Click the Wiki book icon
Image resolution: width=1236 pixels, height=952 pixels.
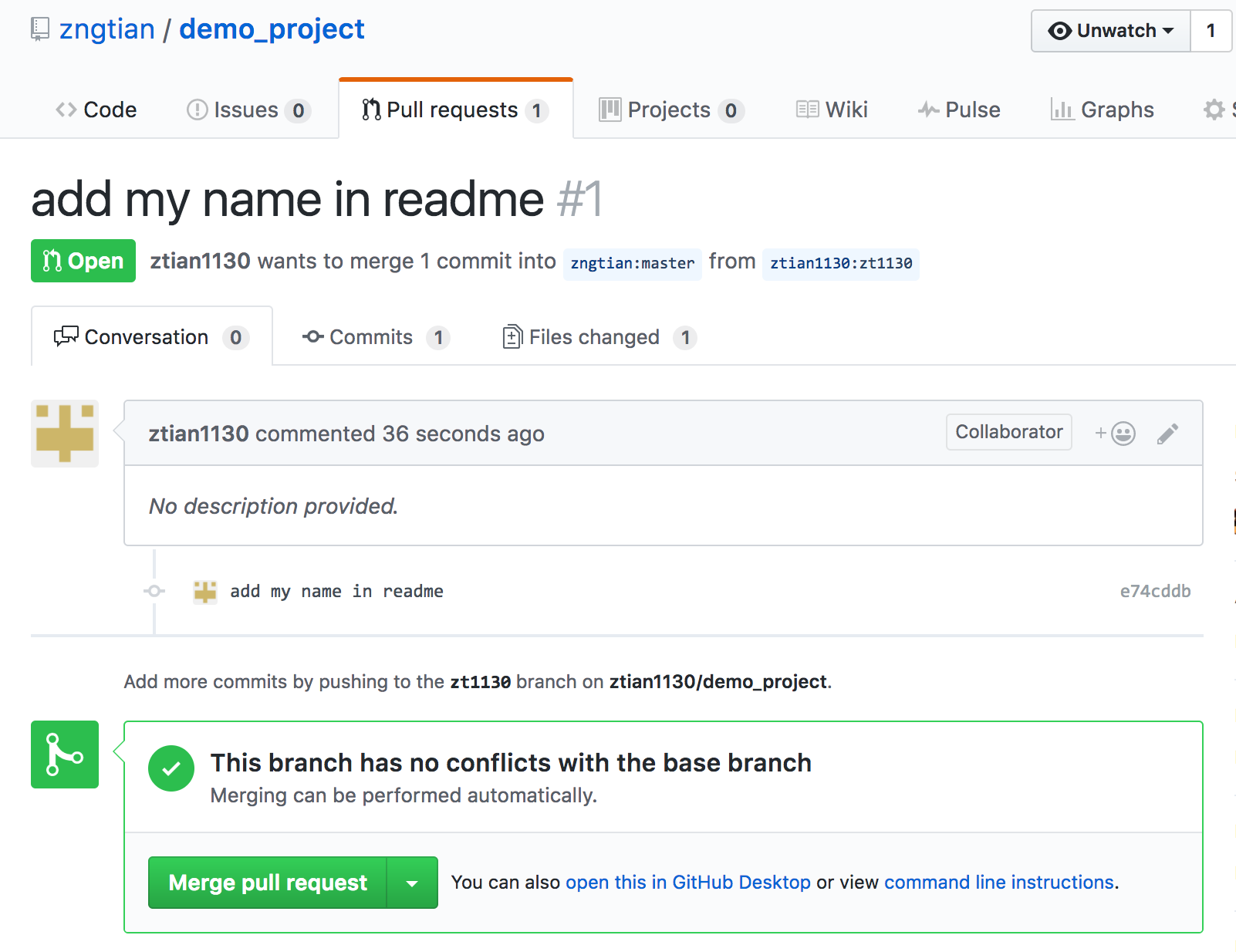click(808, 110)
